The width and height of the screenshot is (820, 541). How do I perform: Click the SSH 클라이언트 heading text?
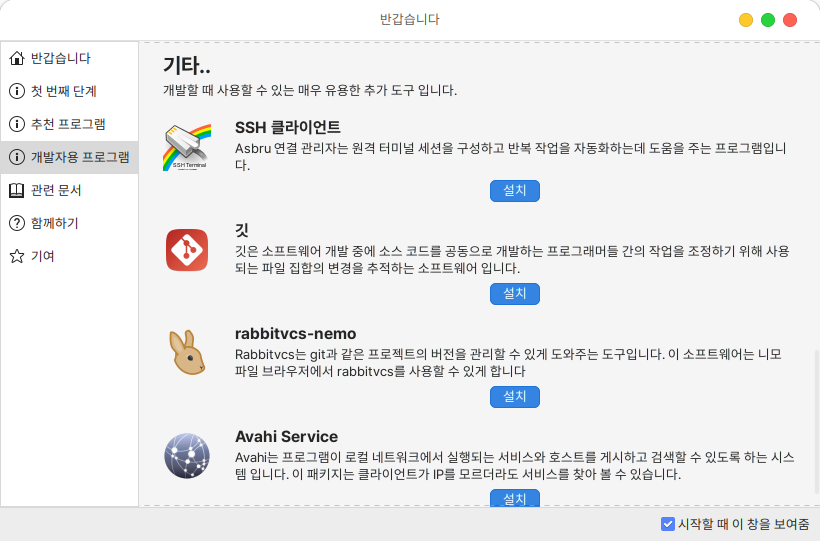[288, 127]
